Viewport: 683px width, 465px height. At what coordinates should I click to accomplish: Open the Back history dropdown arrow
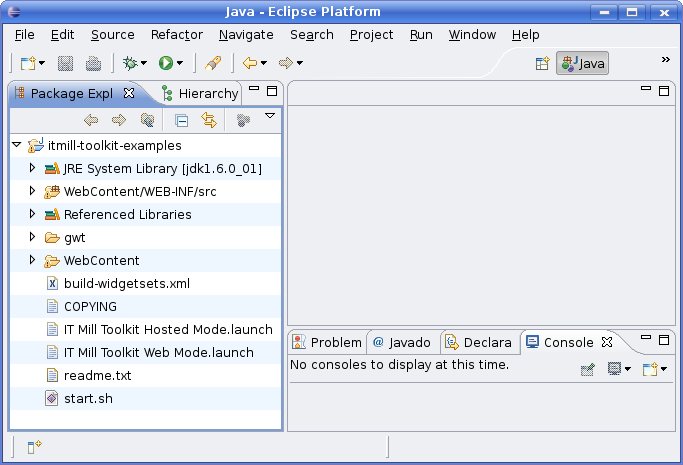pos(264,64)
